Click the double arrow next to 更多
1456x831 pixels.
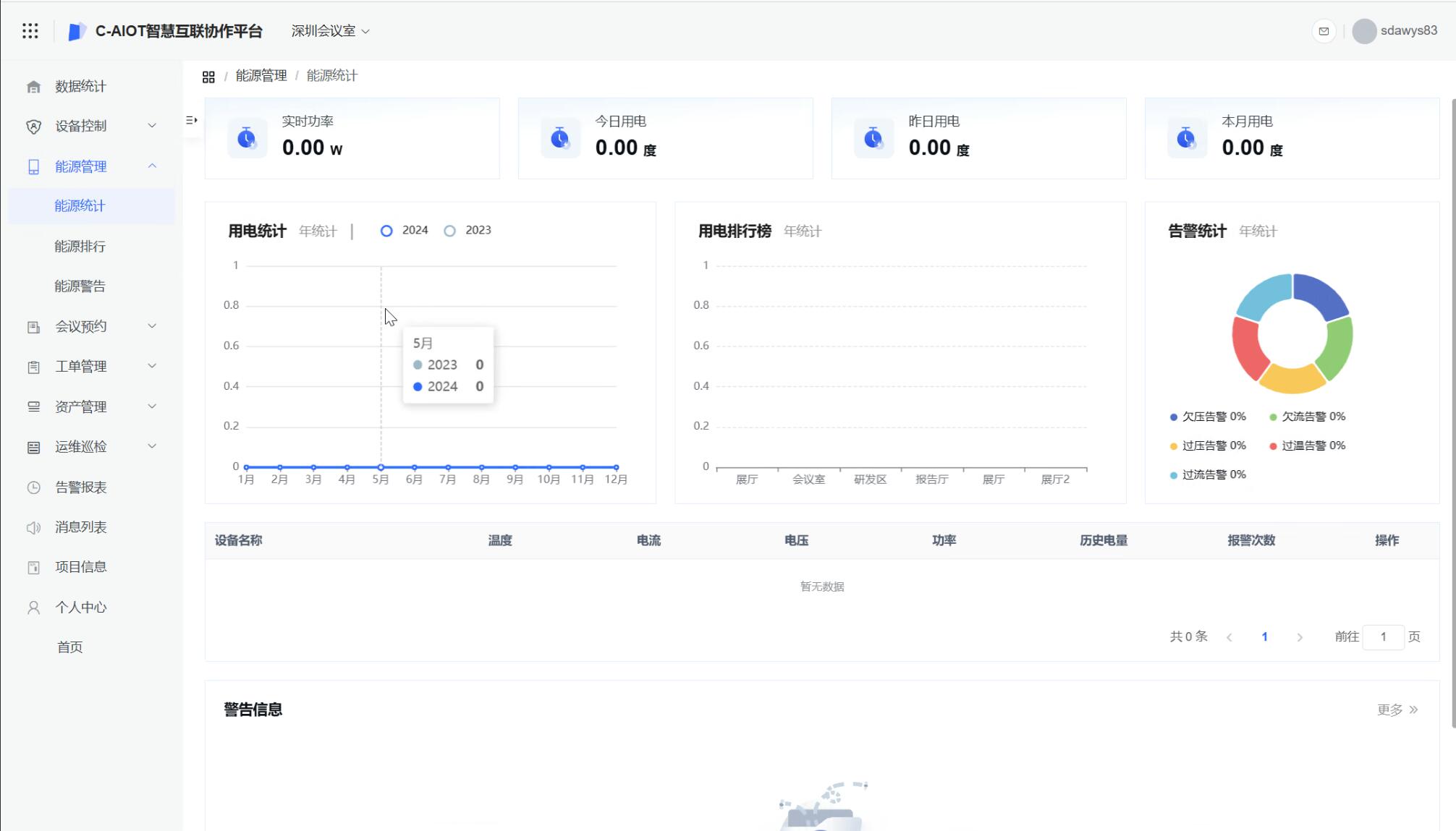(x=1413, y=710)
